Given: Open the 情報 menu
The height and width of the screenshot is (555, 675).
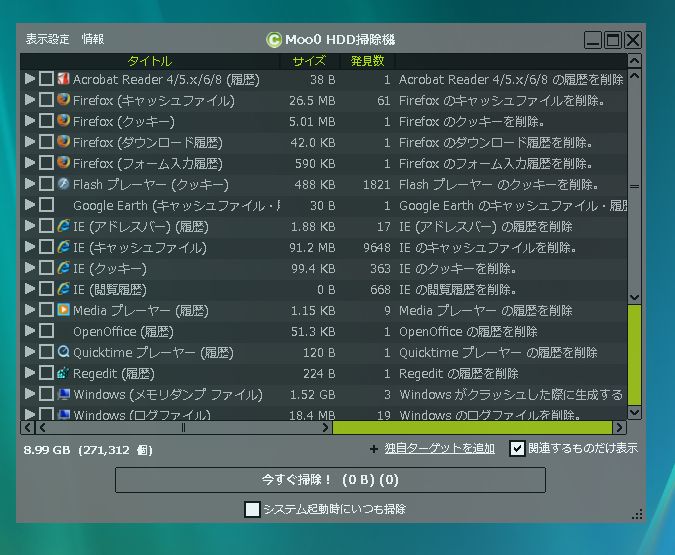Looking at the screenshot, I should (x=93, y=39).
